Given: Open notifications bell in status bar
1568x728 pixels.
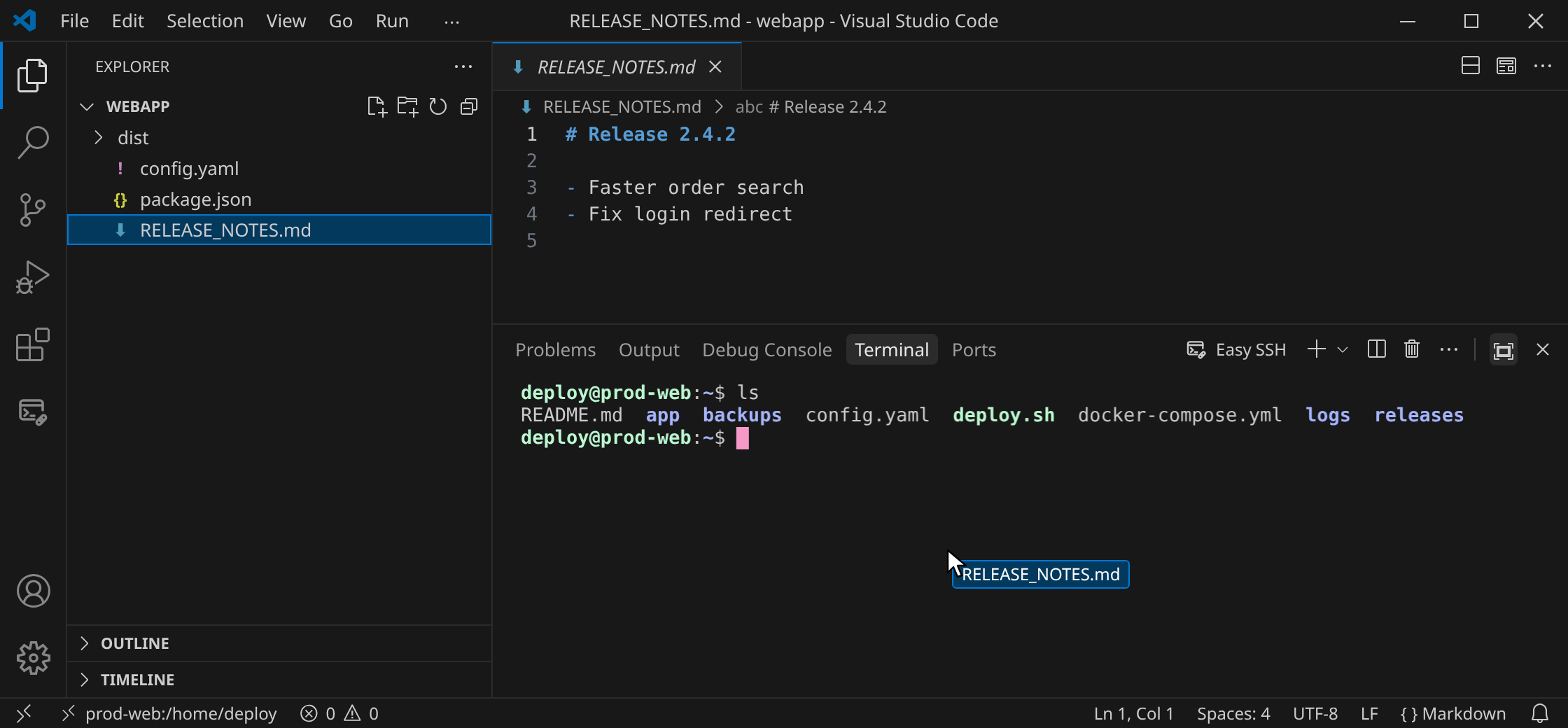Looking at the screenshot, I should click(x=1539, y=713).
